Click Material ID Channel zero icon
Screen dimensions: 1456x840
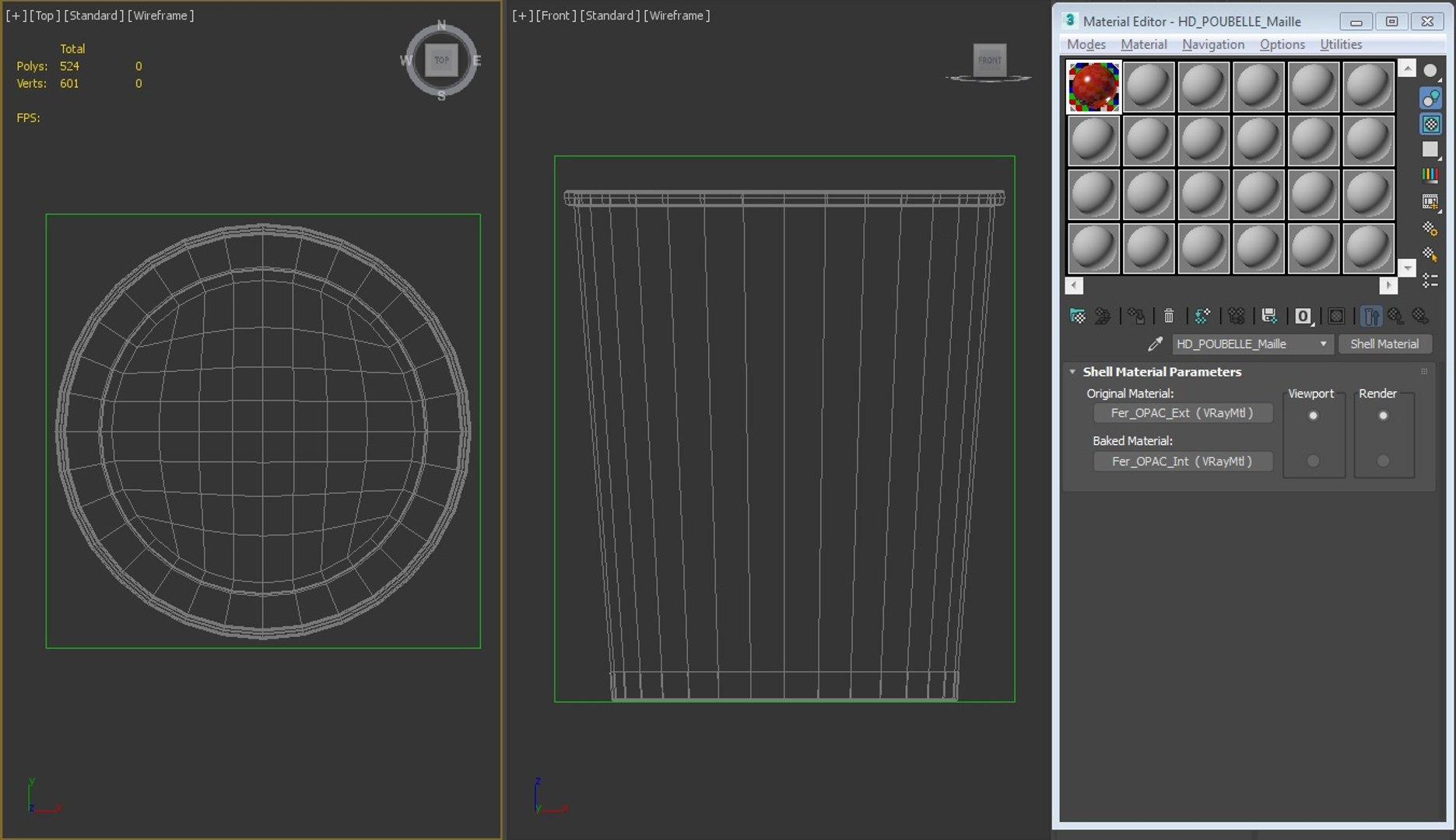pos(1303,316)
